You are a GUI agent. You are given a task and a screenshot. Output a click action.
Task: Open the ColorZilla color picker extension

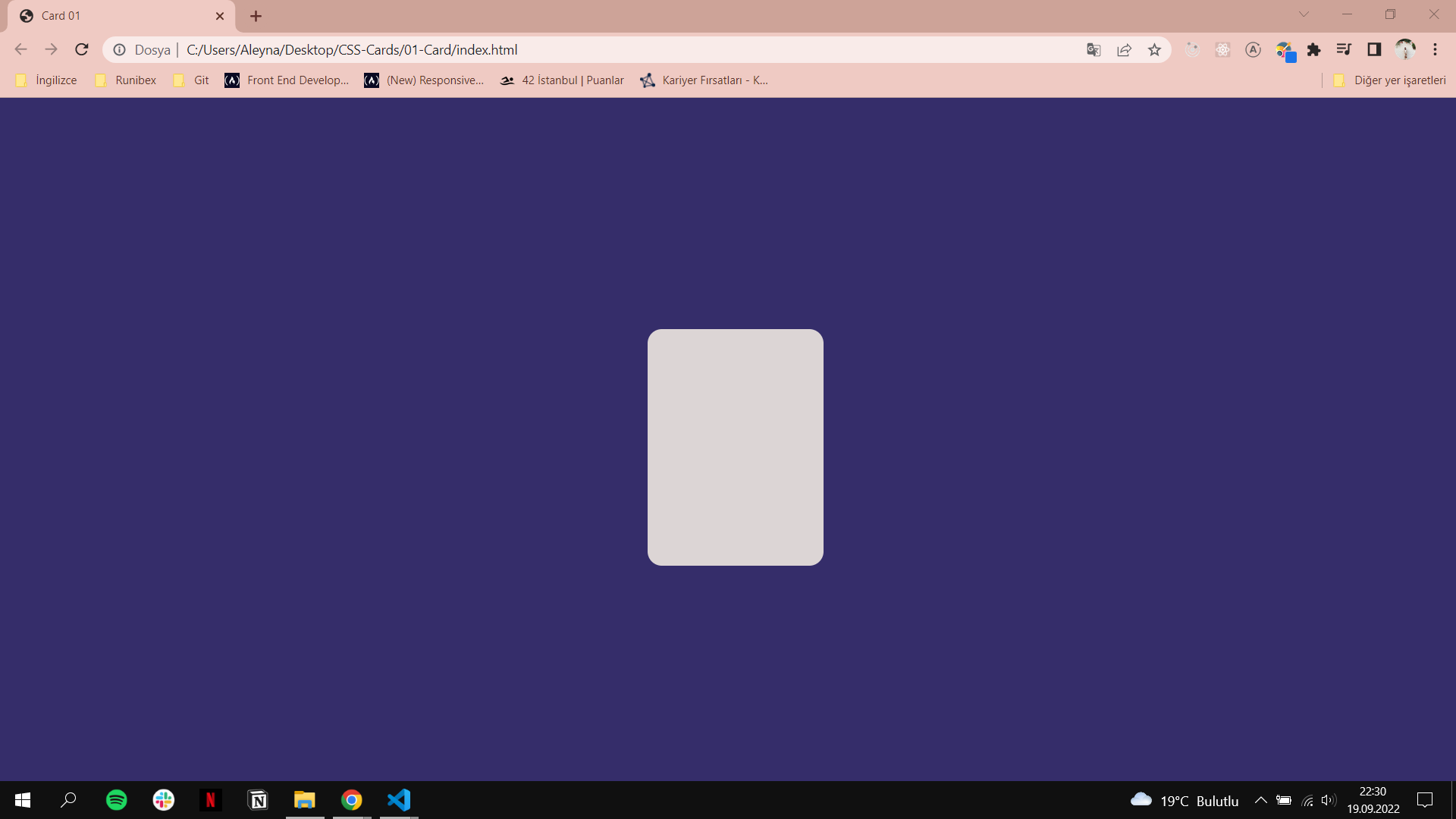pyautogui.click(x=1285, y=49)
